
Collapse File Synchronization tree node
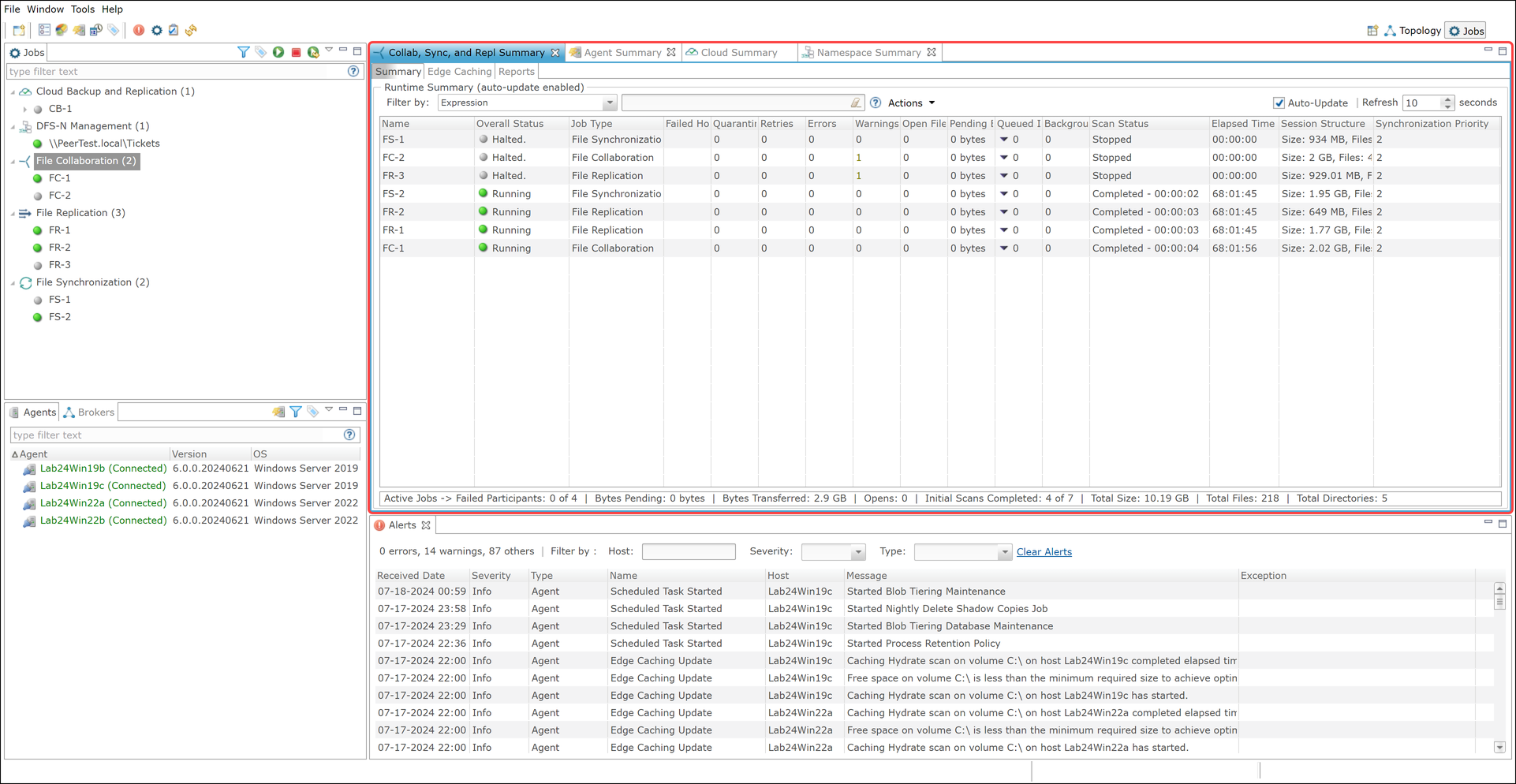pyautogui.click(x=13, y=282)
